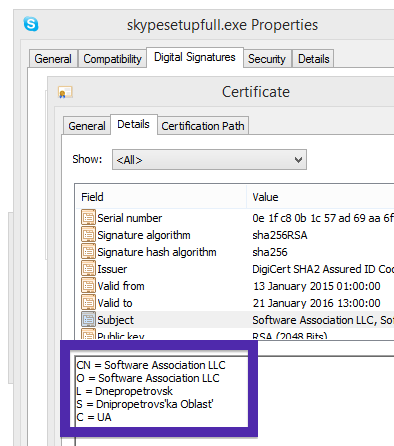
Task: Select the Valid to row
Action: (x=235, y=303)
